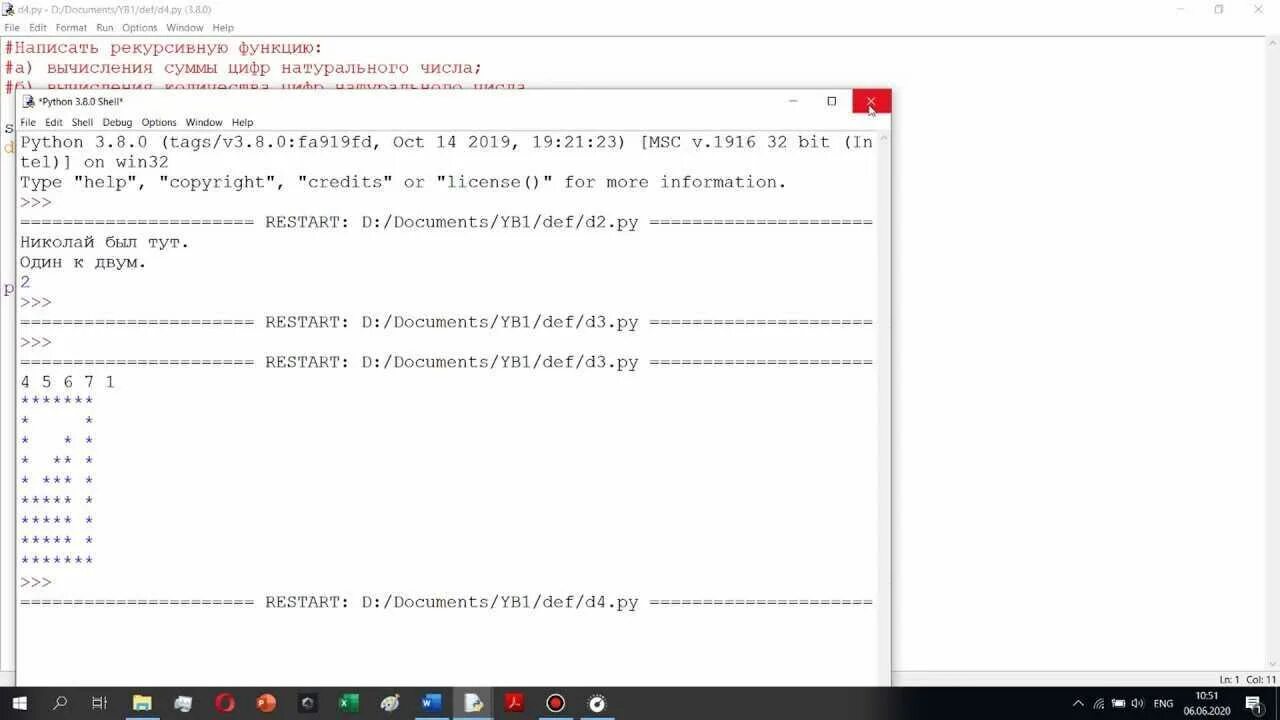Click the 'Type "help", "copyright"' info line
The height and width of the screenshot is (720, 1280).
tap(403, 182)
